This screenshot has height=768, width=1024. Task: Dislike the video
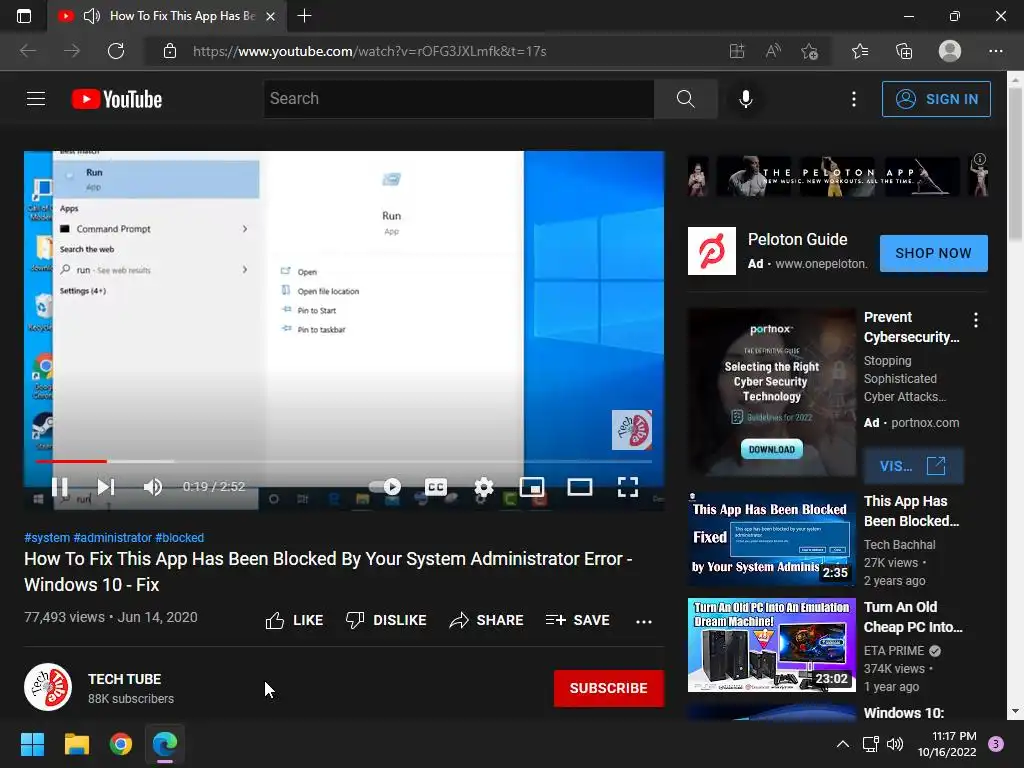(x=386, y=620)
